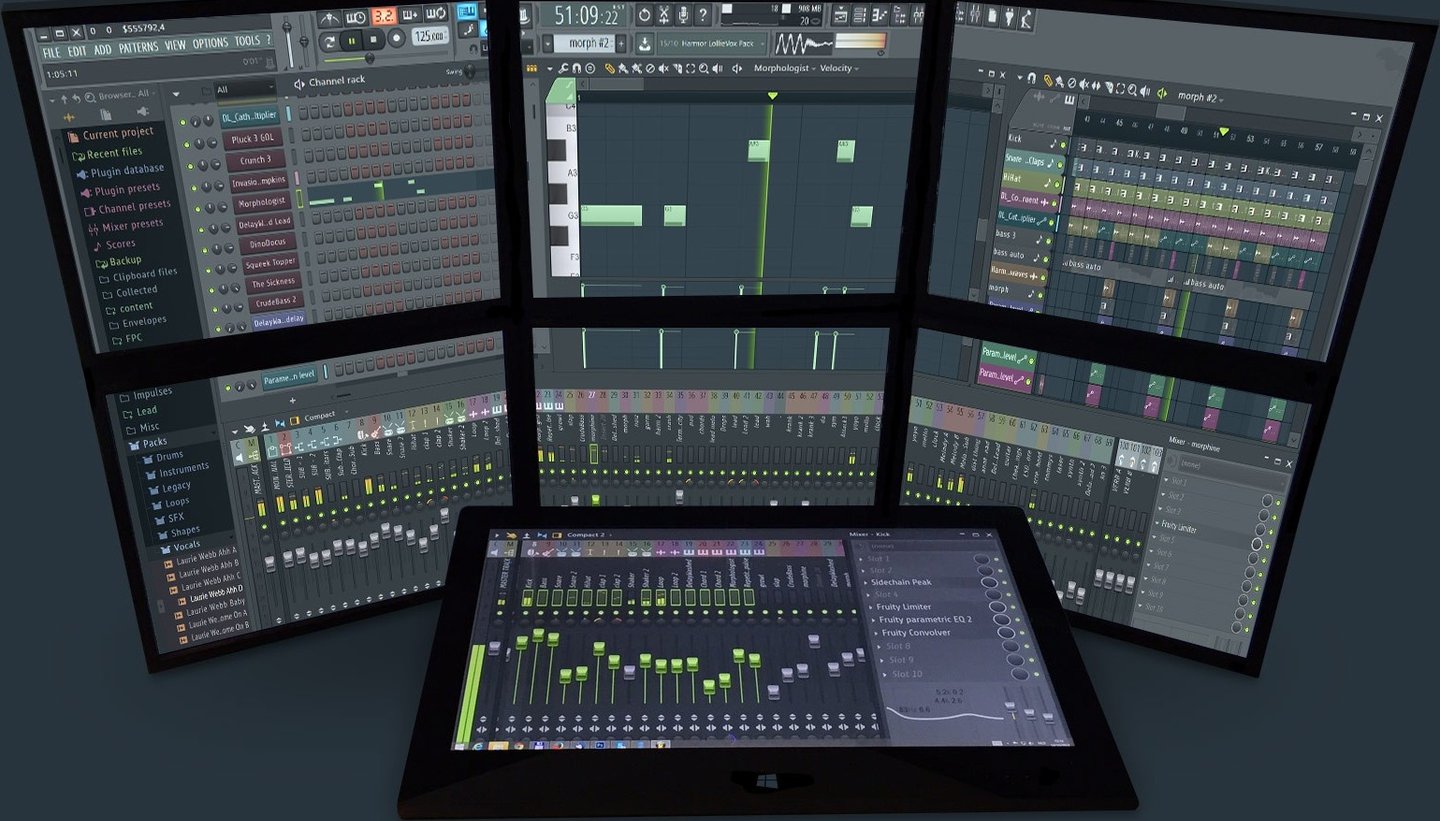The height and width of the screenshot is (821, 1440).
Task: Open the playlist morph #2 pattern dropdown
Action: [1198, 97]
